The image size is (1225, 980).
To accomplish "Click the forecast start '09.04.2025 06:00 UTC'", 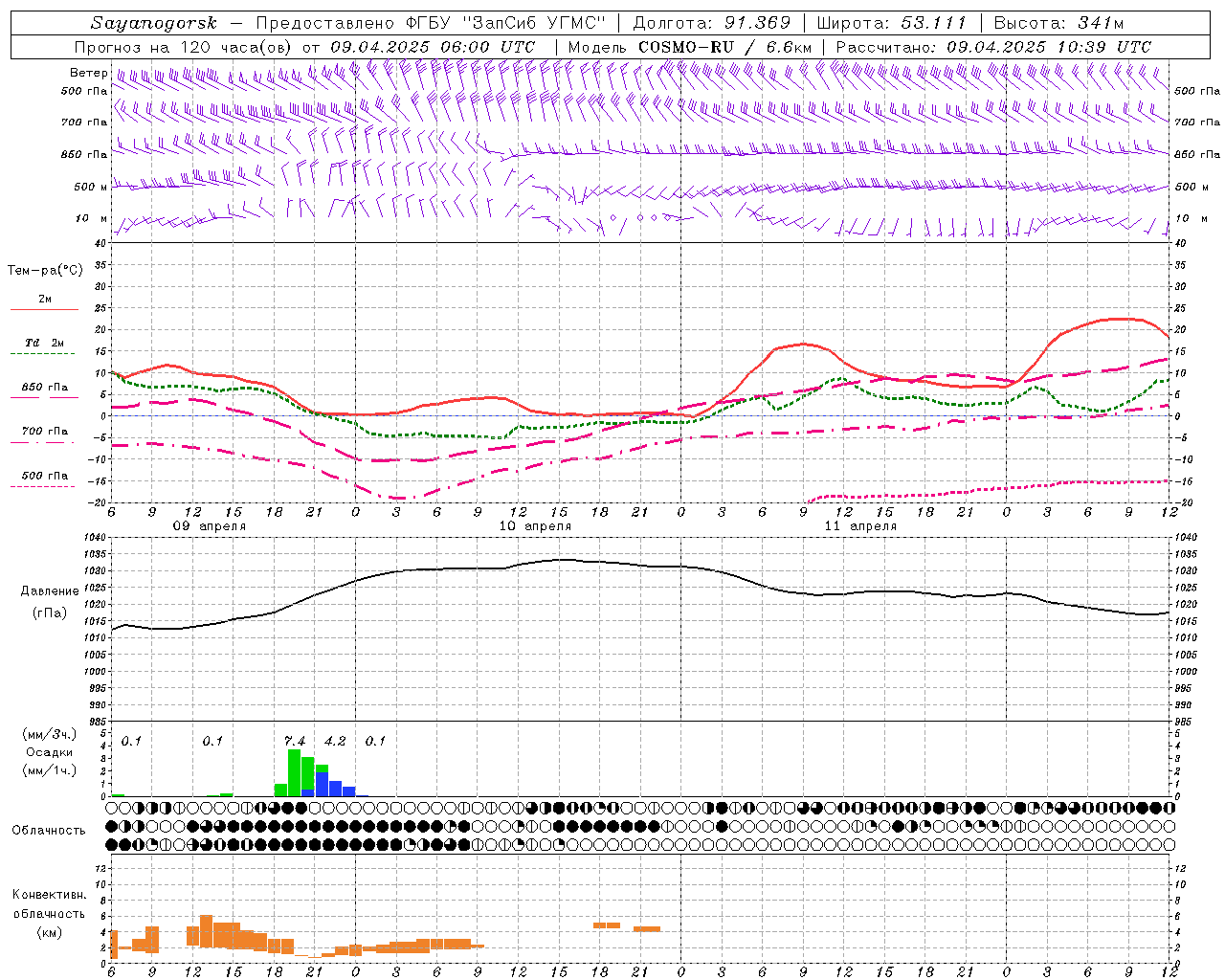I will click(x=433, y=47).
